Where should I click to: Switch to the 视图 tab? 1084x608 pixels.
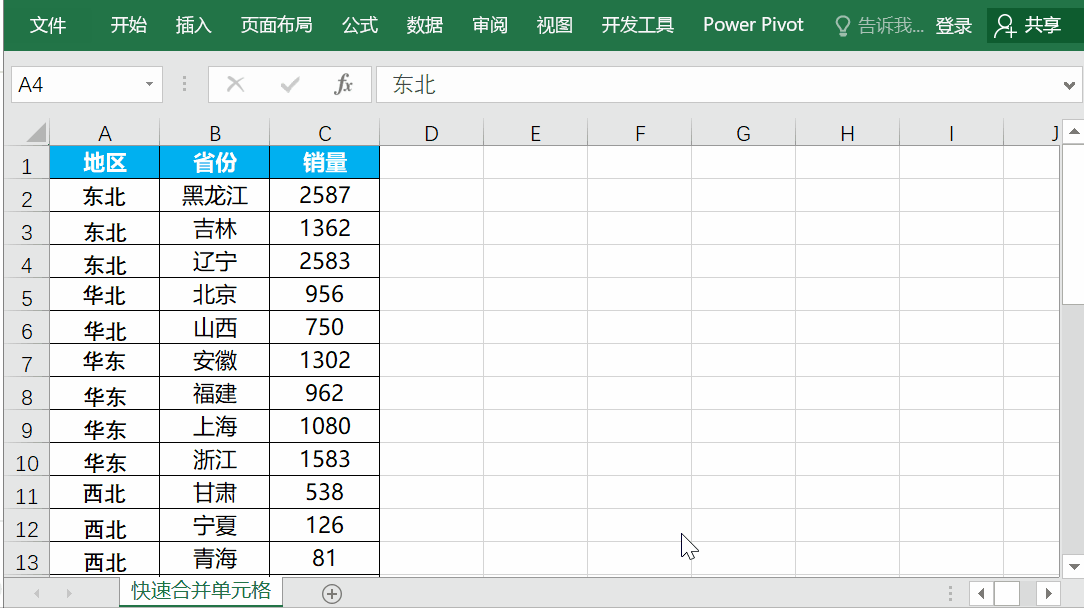click(554, 26)
